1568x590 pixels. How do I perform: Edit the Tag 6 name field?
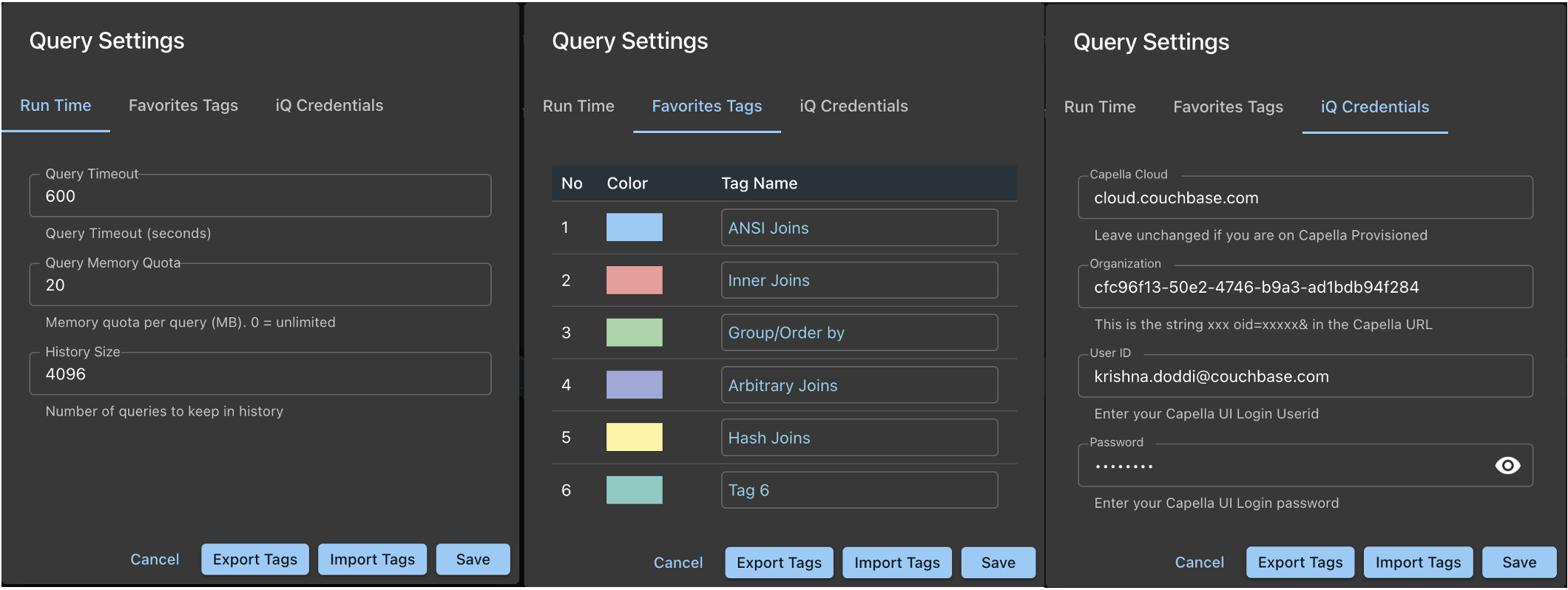[859, 490]
